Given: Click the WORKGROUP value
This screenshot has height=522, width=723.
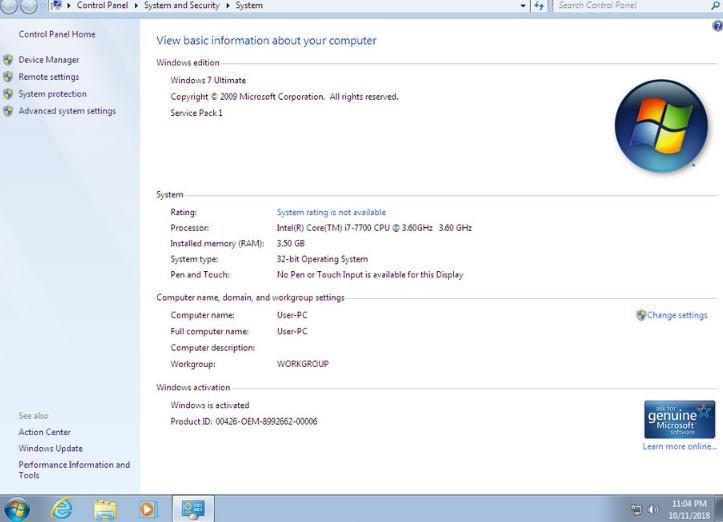Looking at the screenshot, I should click(x=303, y=364).
